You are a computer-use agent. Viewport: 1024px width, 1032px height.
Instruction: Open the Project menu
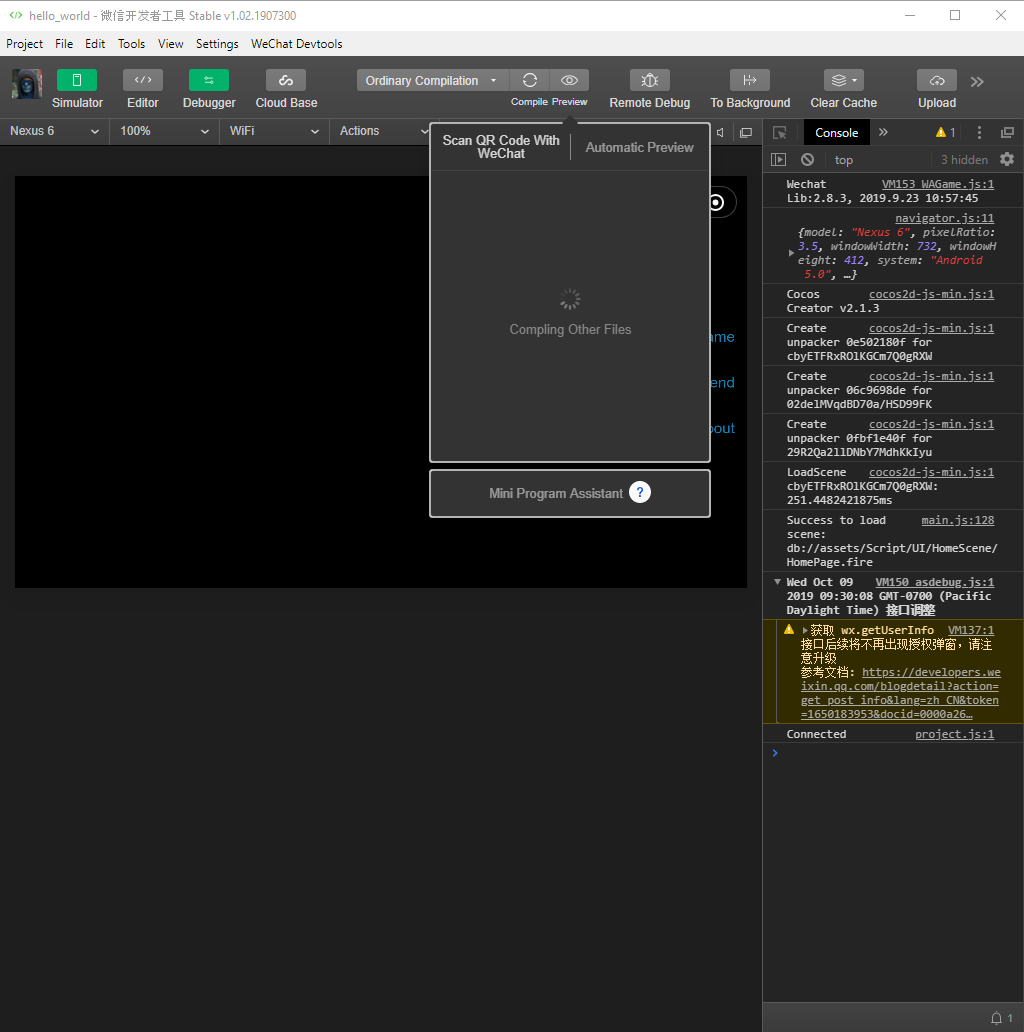point(24,43)
